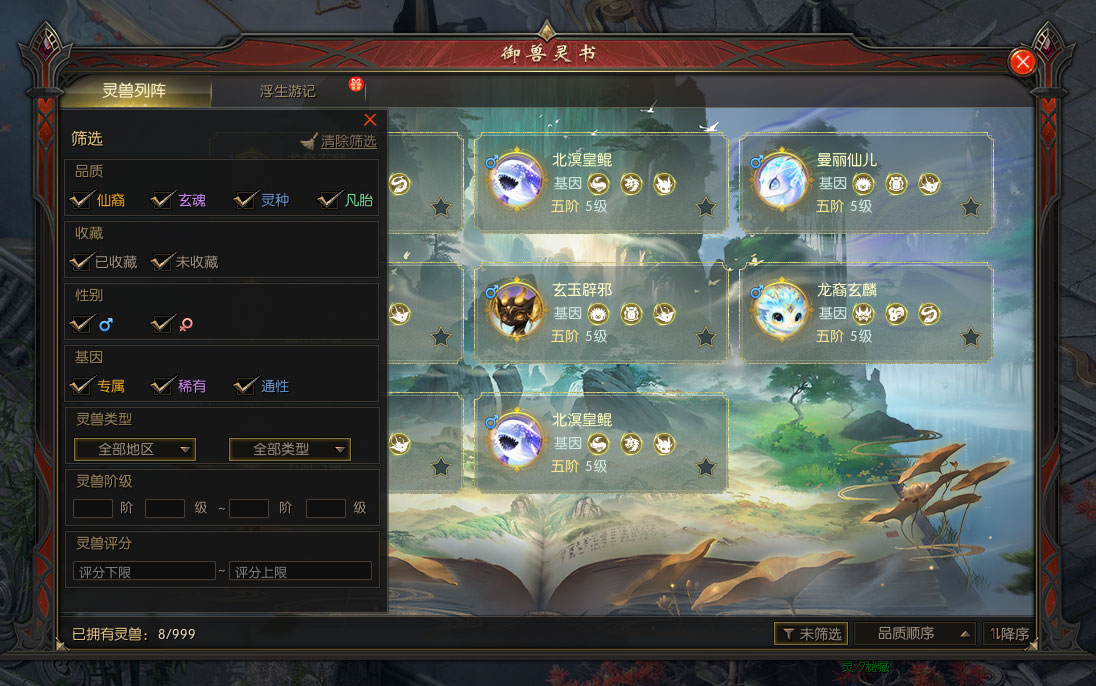This screenshot has width=1096, height=686.
Task: Click the middle gene icon of 玄玉辟邪
Action: coord(631,314)
